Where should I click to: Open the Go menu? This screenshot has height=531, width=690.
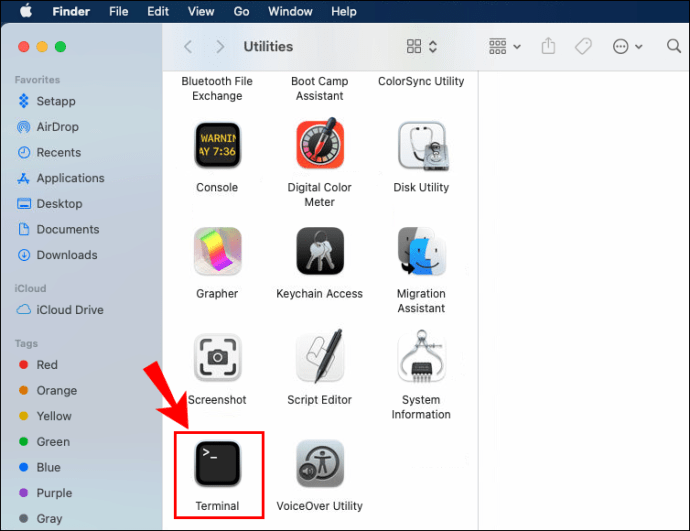point(241,11)
